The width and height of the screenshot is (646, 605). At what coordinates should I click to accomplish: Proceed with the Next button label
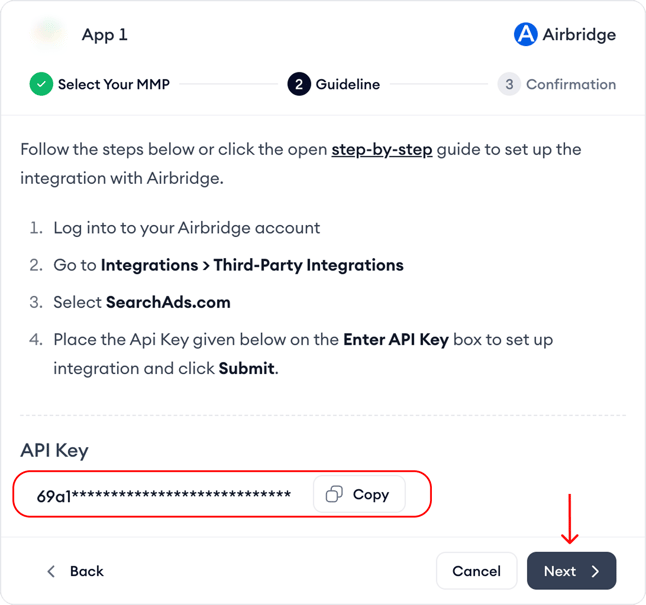point(560,571)
